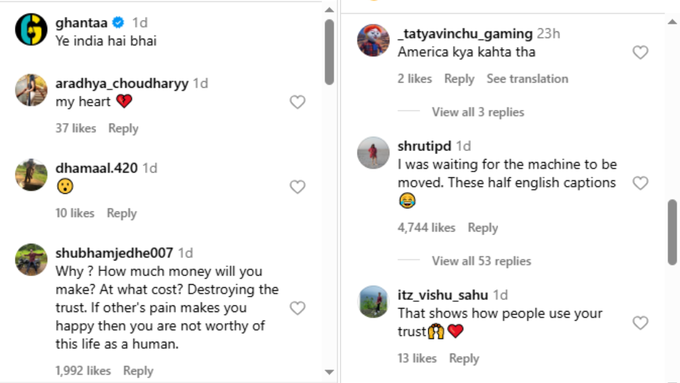Click the left comments panel scrollbar thumb
The width and height of the screenshot is (680, 383).
point(329,52)
